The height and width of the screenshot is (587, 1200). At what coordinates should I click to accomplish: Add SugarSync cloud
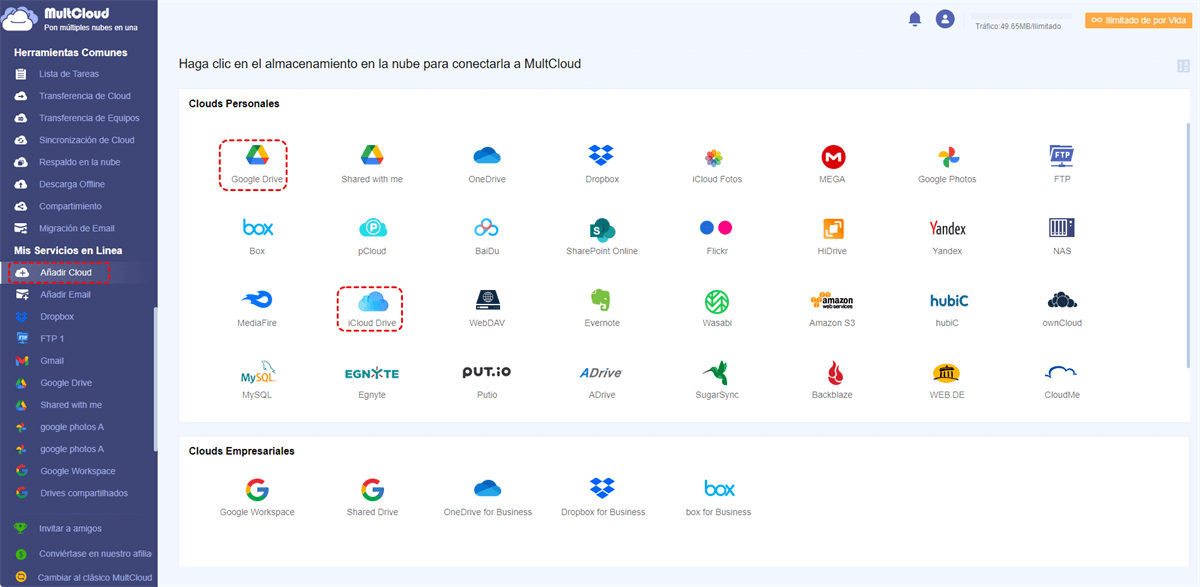717,381
